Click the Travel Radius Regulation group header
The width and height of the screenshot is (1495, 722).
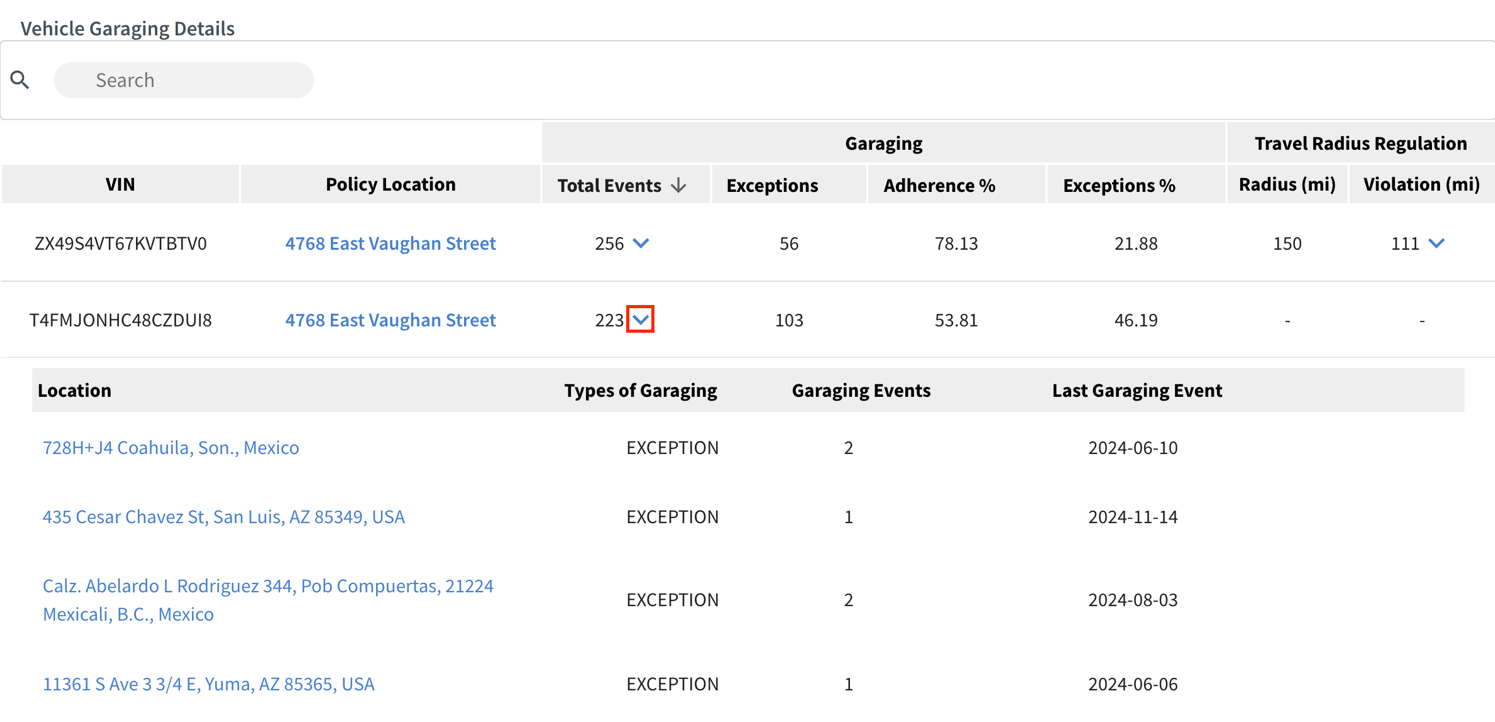click(1361, 143)
